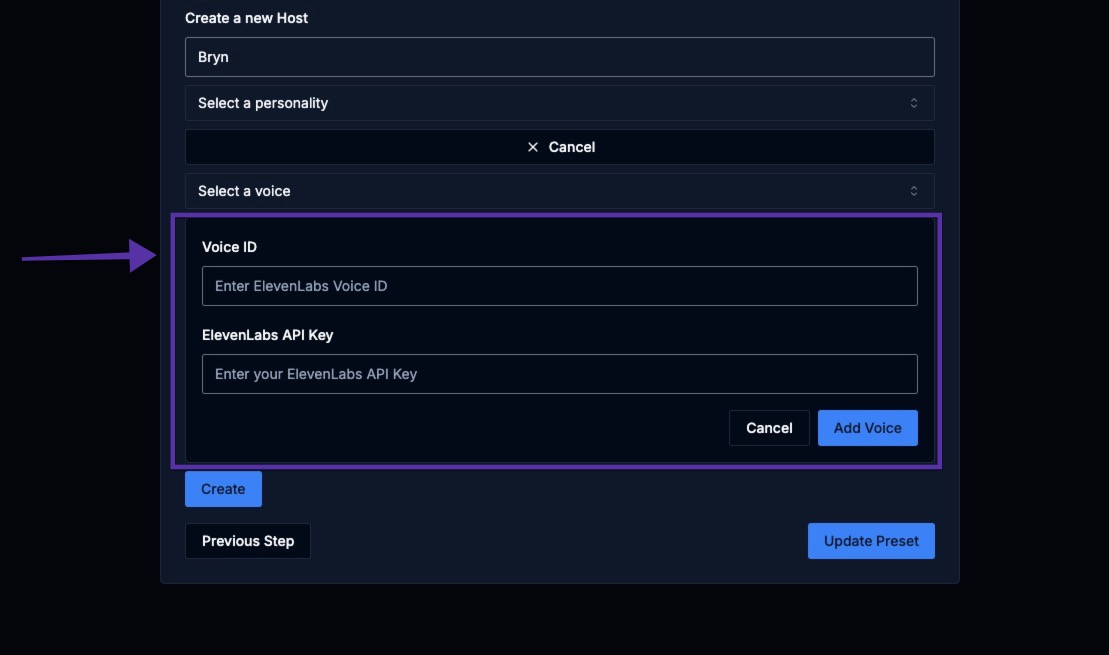The width and height of the screenshot is (1109, 655).
Task: Cancel adding a voice in the voice panel
Action: click(768, 428)
